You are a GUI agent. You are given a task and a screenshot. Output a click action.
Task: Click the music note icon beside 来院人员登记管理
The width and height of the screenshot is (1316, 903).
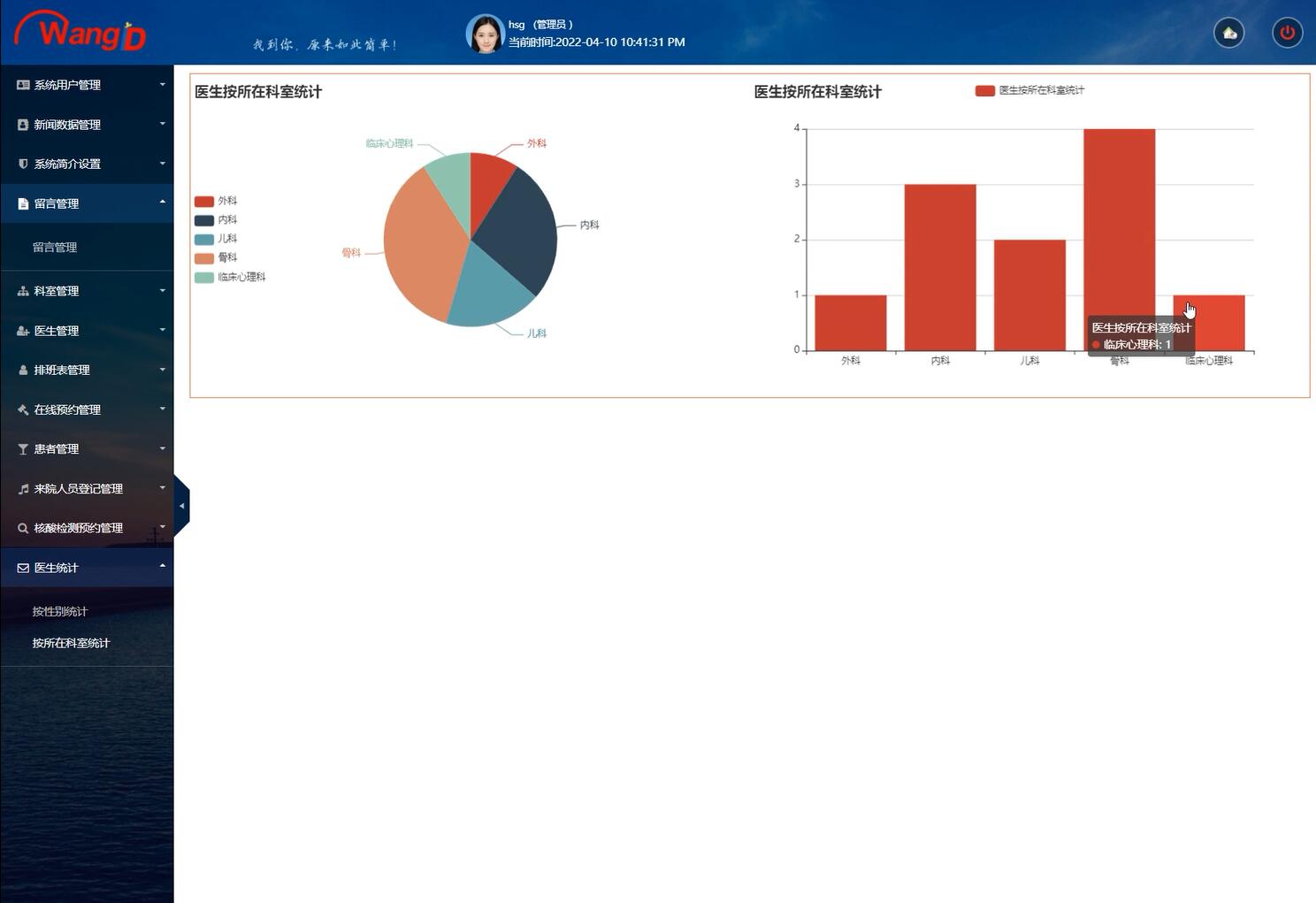23,488
